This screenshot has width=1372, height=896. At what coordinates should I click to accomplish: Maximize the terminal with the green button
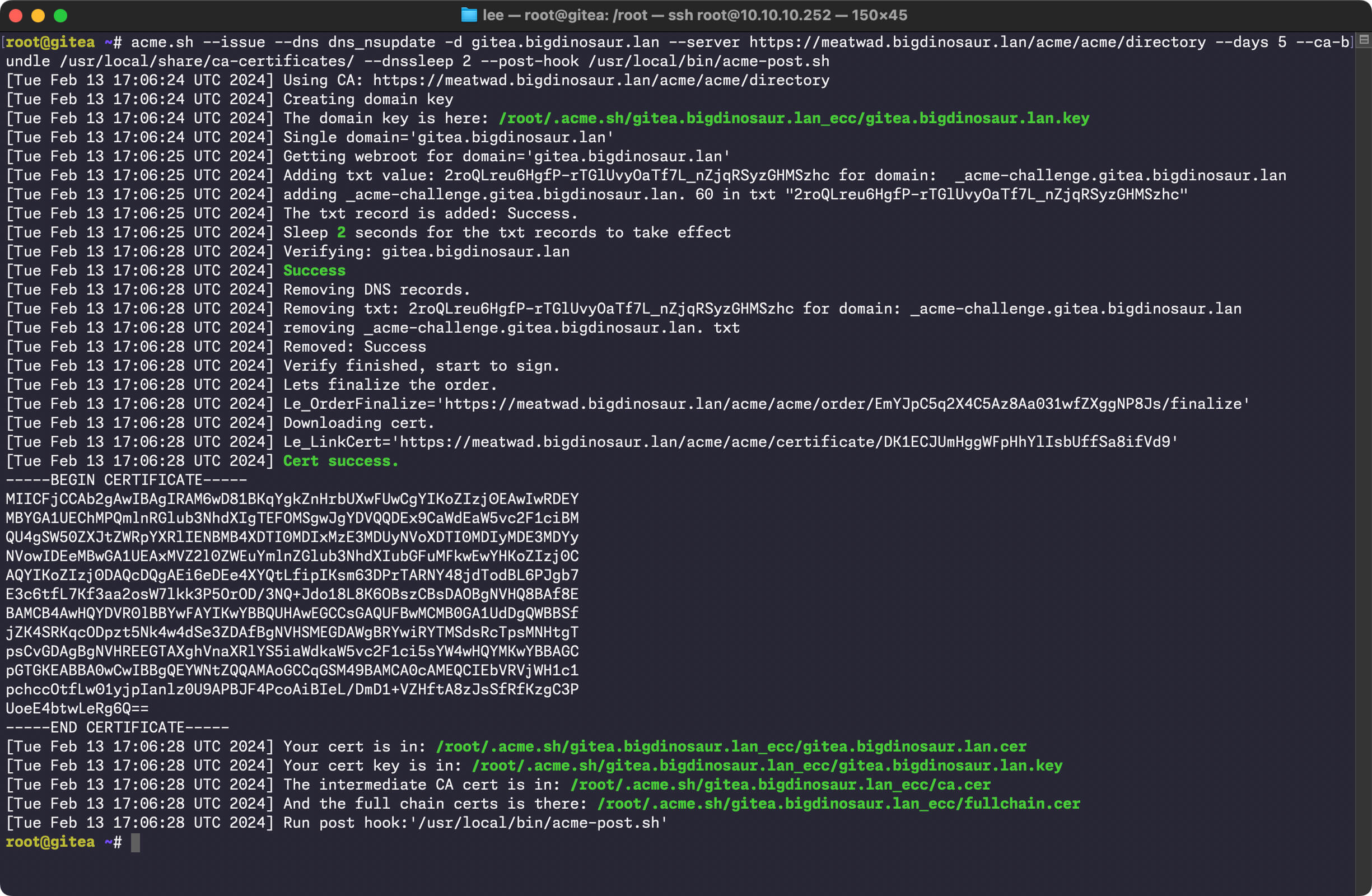coord(60,16)
